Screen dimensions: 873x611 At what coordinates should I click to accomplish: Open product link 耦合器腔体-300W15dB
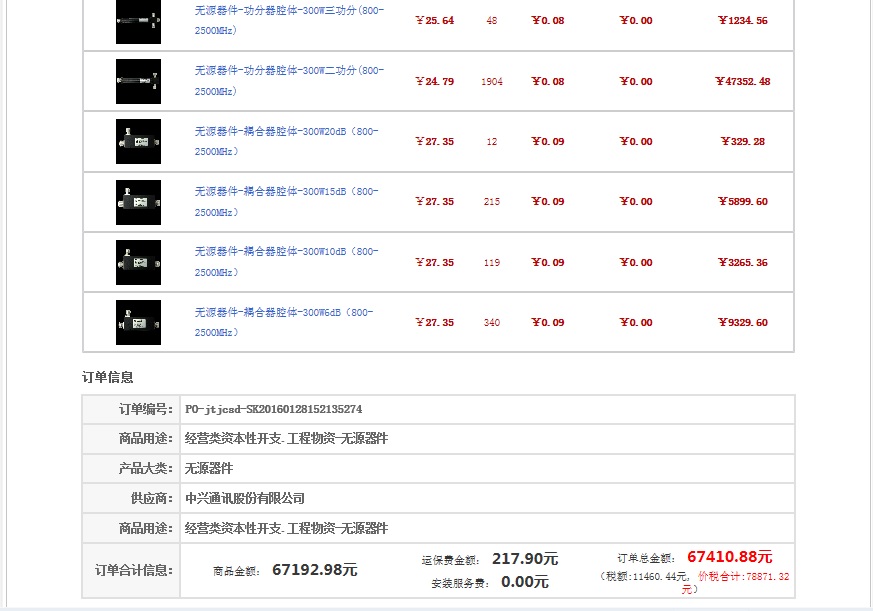click(x=286, y=201)
